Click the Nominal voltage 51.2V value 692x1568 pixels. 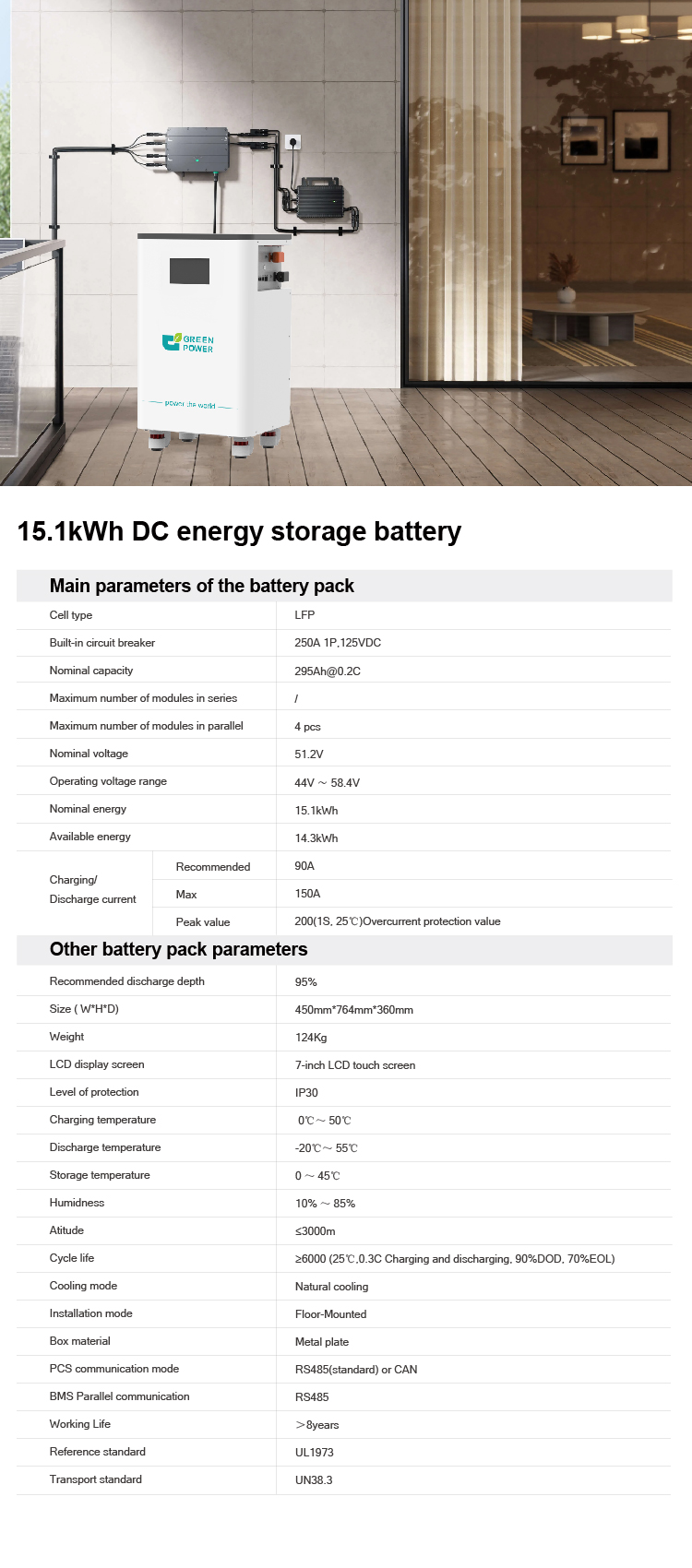[x=309, y=754]
